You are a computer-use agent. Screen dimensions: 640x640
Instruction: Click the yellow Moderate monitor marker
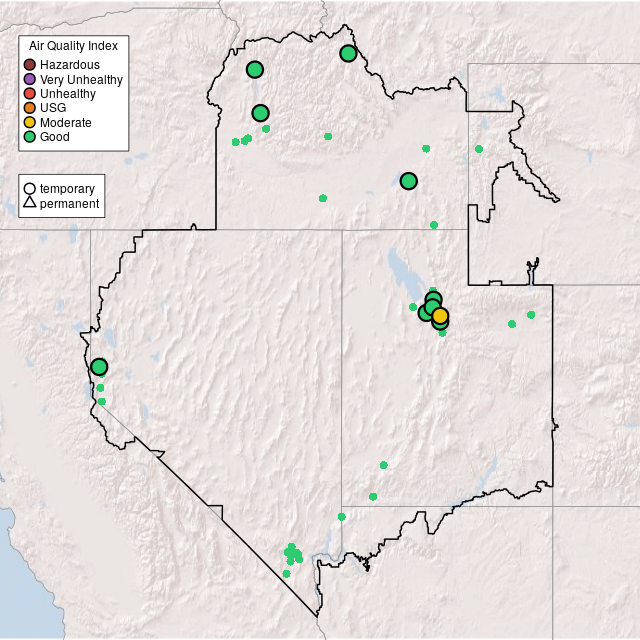440,316
